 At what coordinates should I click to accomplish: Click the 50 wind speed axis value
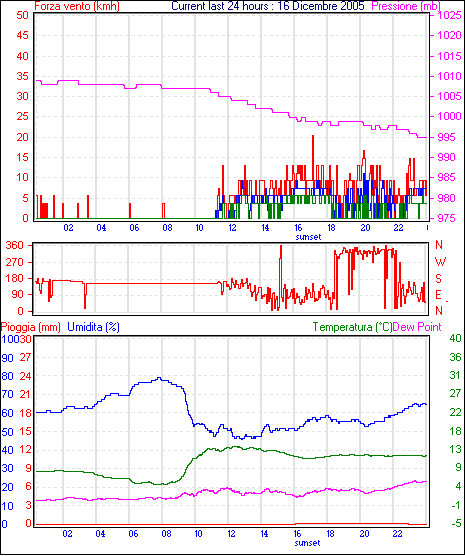(x=22, y=15)
